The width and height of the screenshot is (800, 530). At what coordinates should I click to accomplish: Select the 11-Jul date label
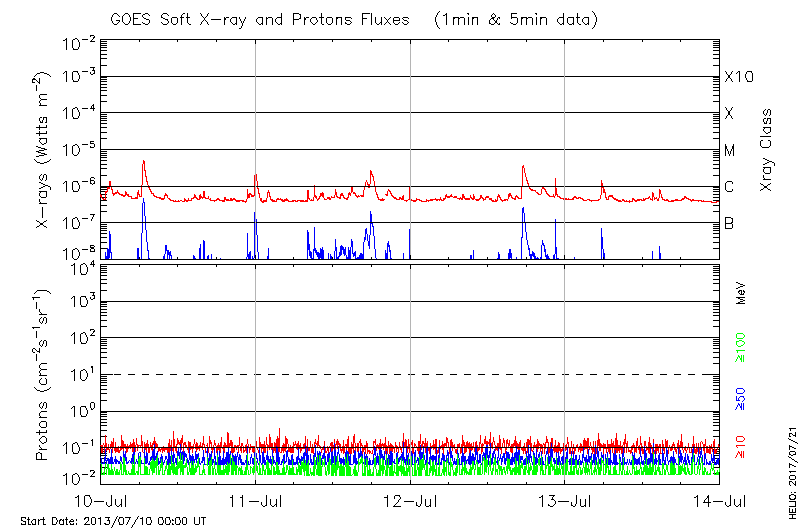click(256, 499)
